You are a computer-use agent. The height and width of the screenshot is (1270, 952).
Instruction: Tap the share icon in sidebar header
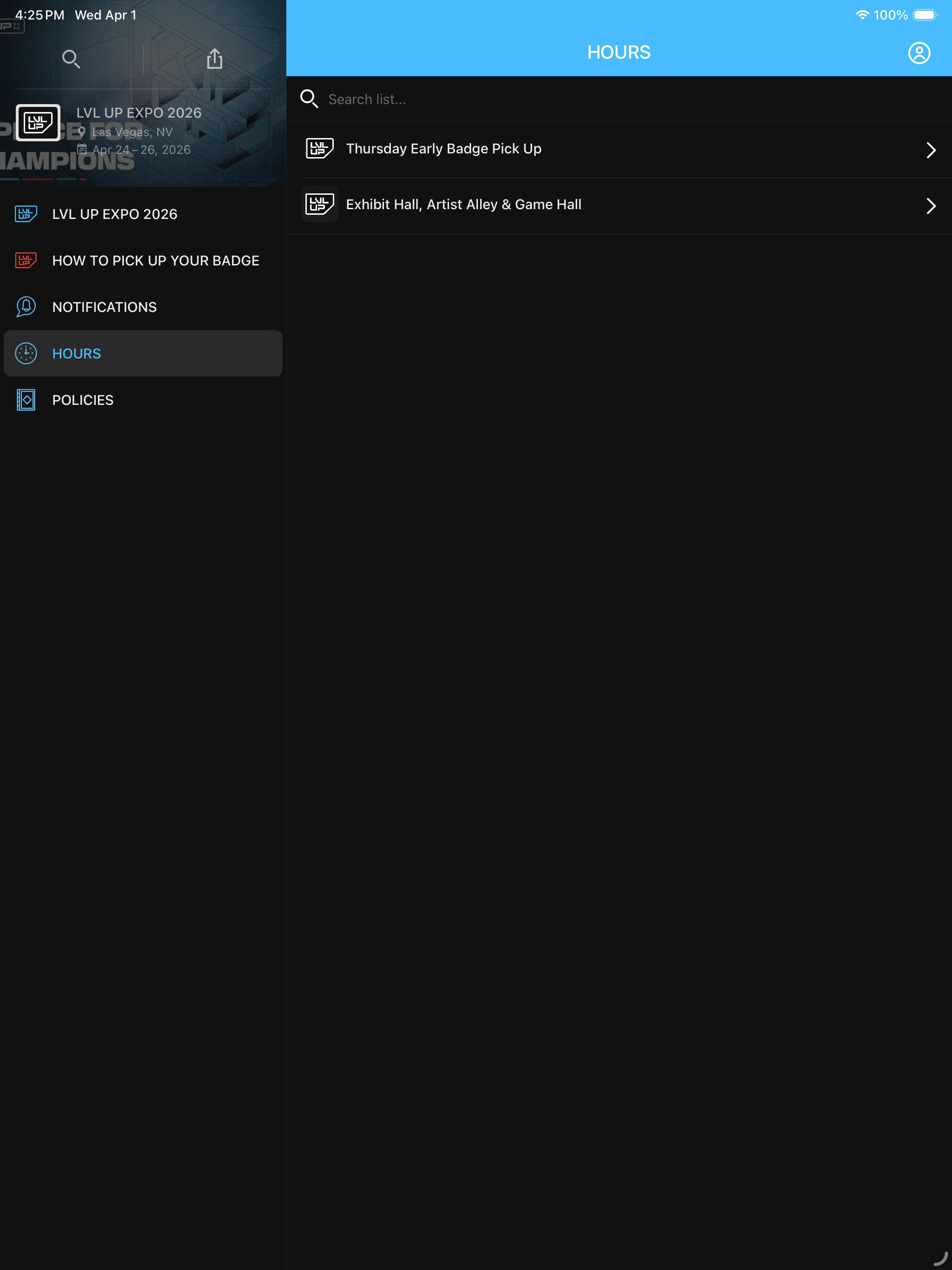215,58
